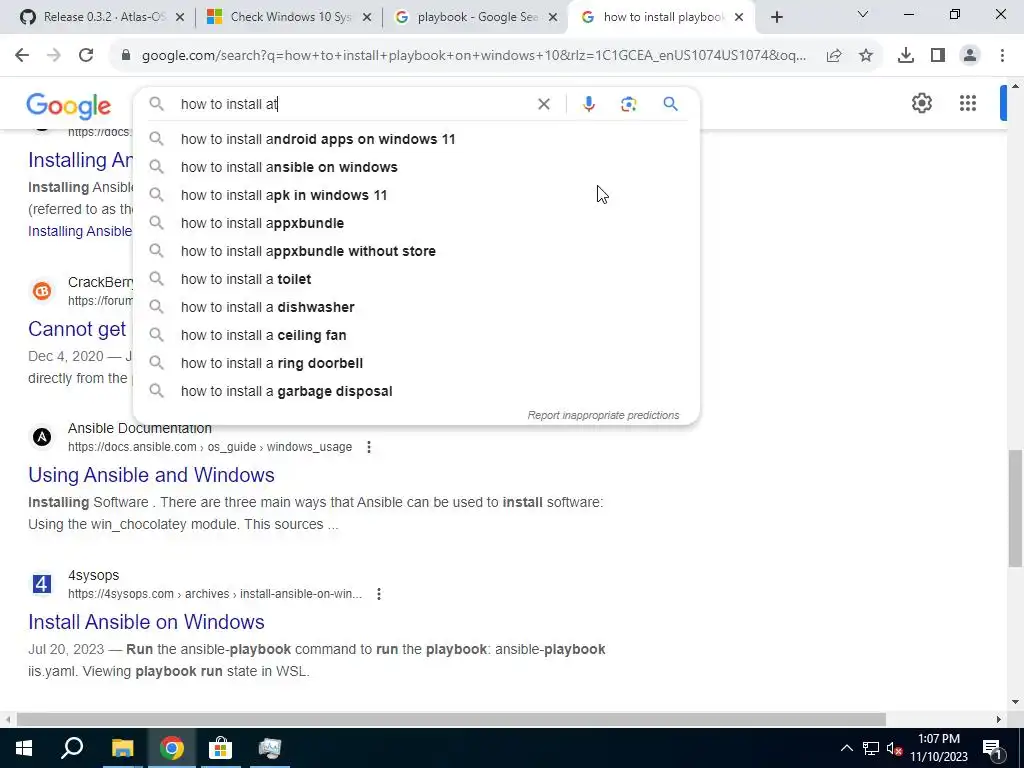Choose suggestion install a ring doorbell
Screen dimensions: 1024x768
tap(416, 363)
